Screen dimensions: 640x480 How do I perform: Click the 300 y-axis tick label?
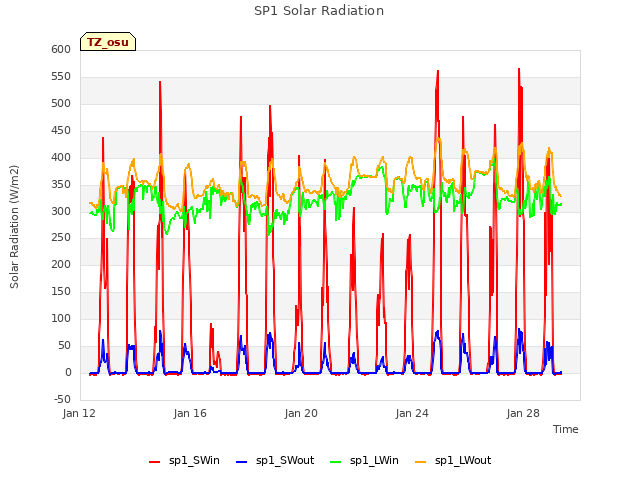point(61,211)
